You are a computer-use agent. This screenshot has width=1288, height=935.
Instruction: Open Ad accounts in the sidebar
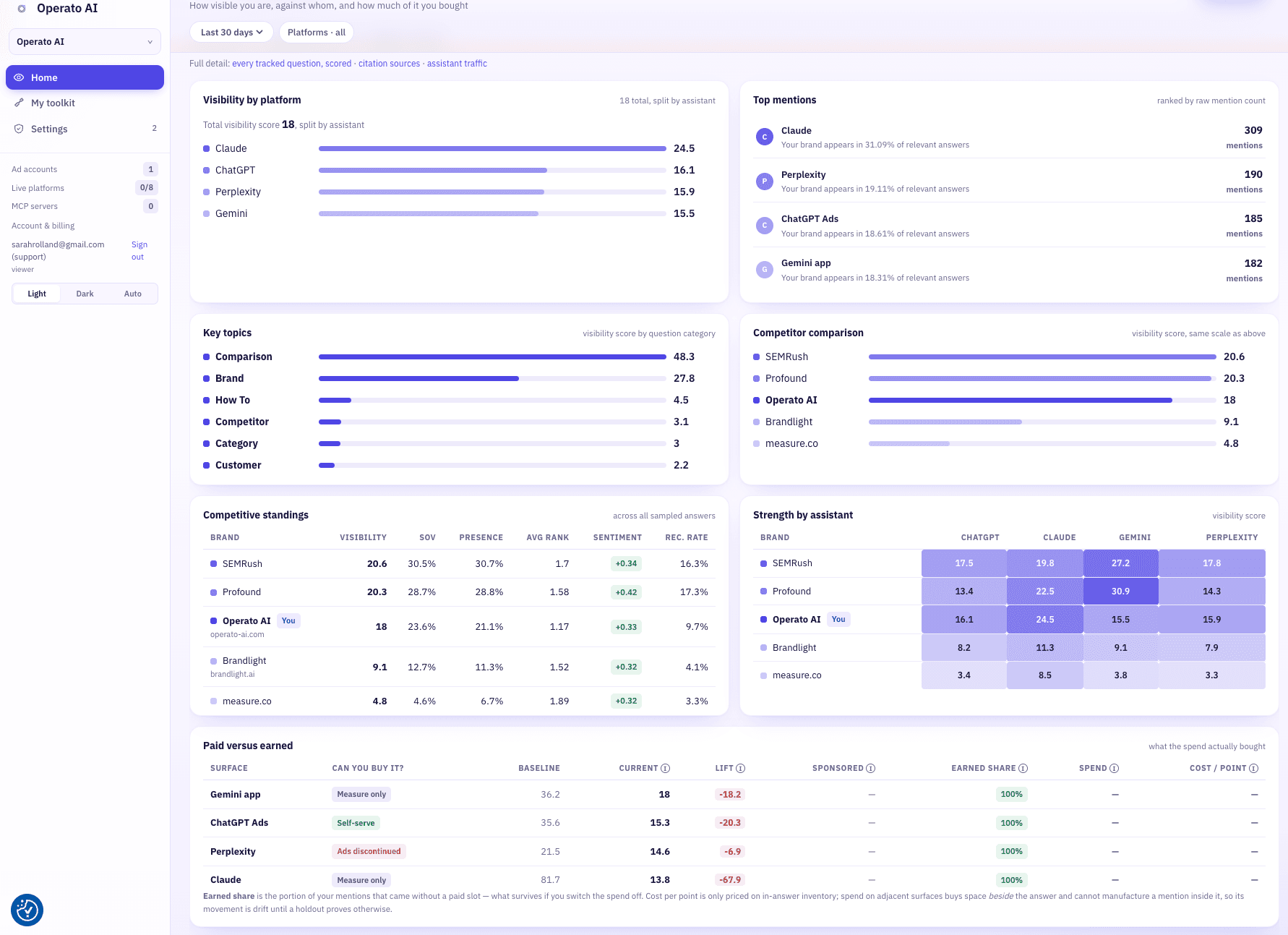click(x=85, y=169)
